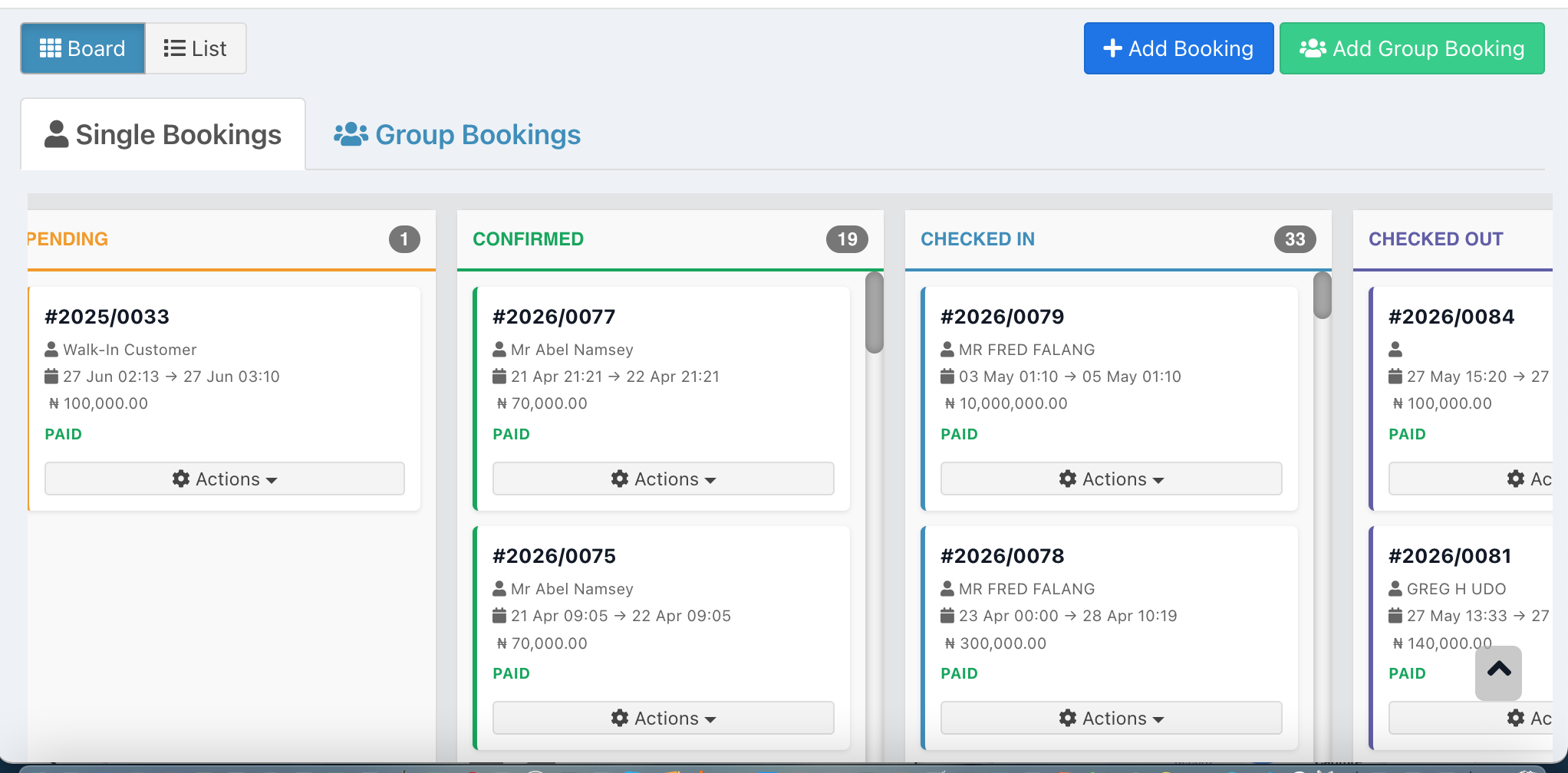Image resolution: width=1568 pixels, height=773 pixels.
Task: Open Actions dropdown for booking #2025/0033
Action: [225, 479]
